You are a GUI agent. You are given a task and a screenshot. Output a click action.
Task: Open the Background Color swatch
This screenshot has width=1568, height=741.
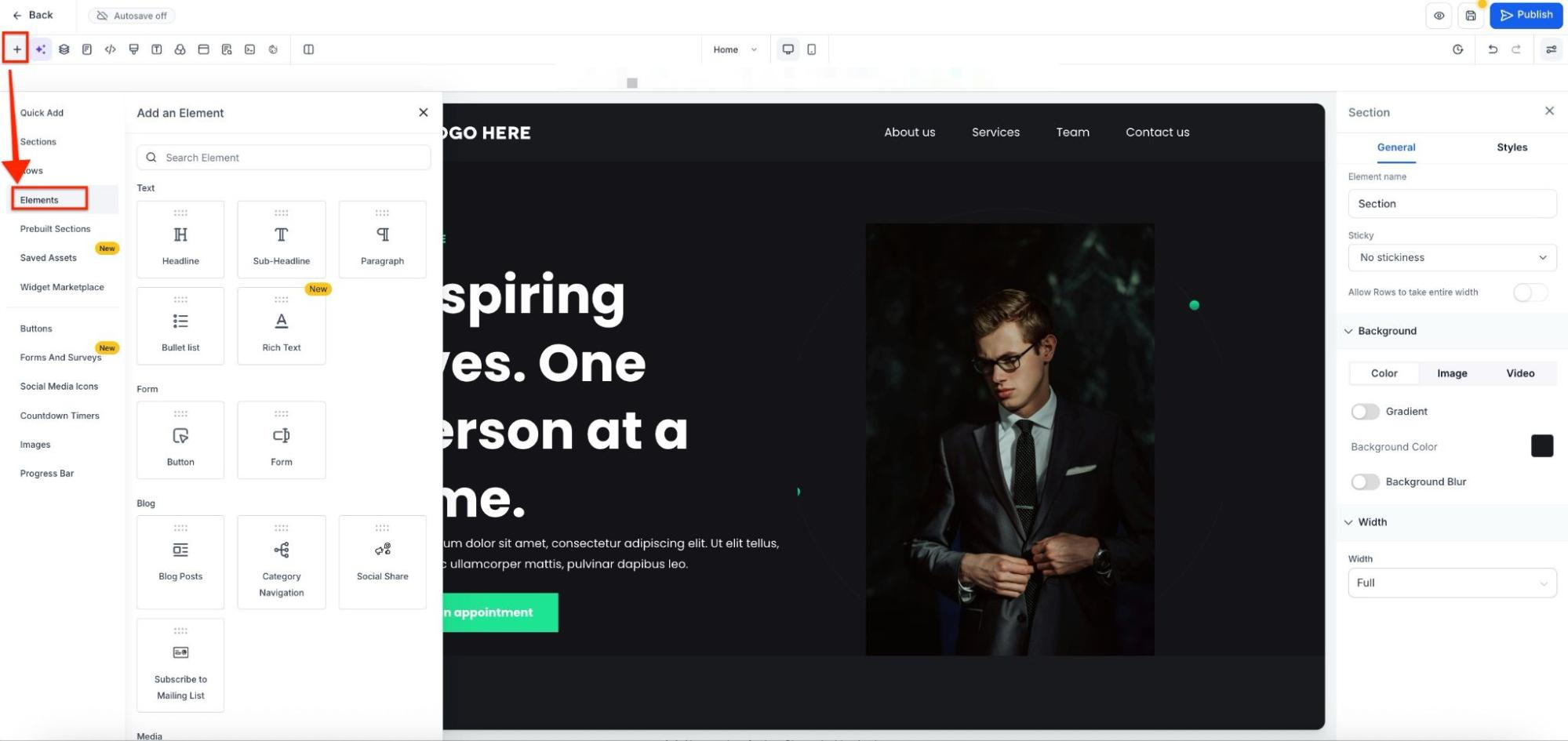1541,445
